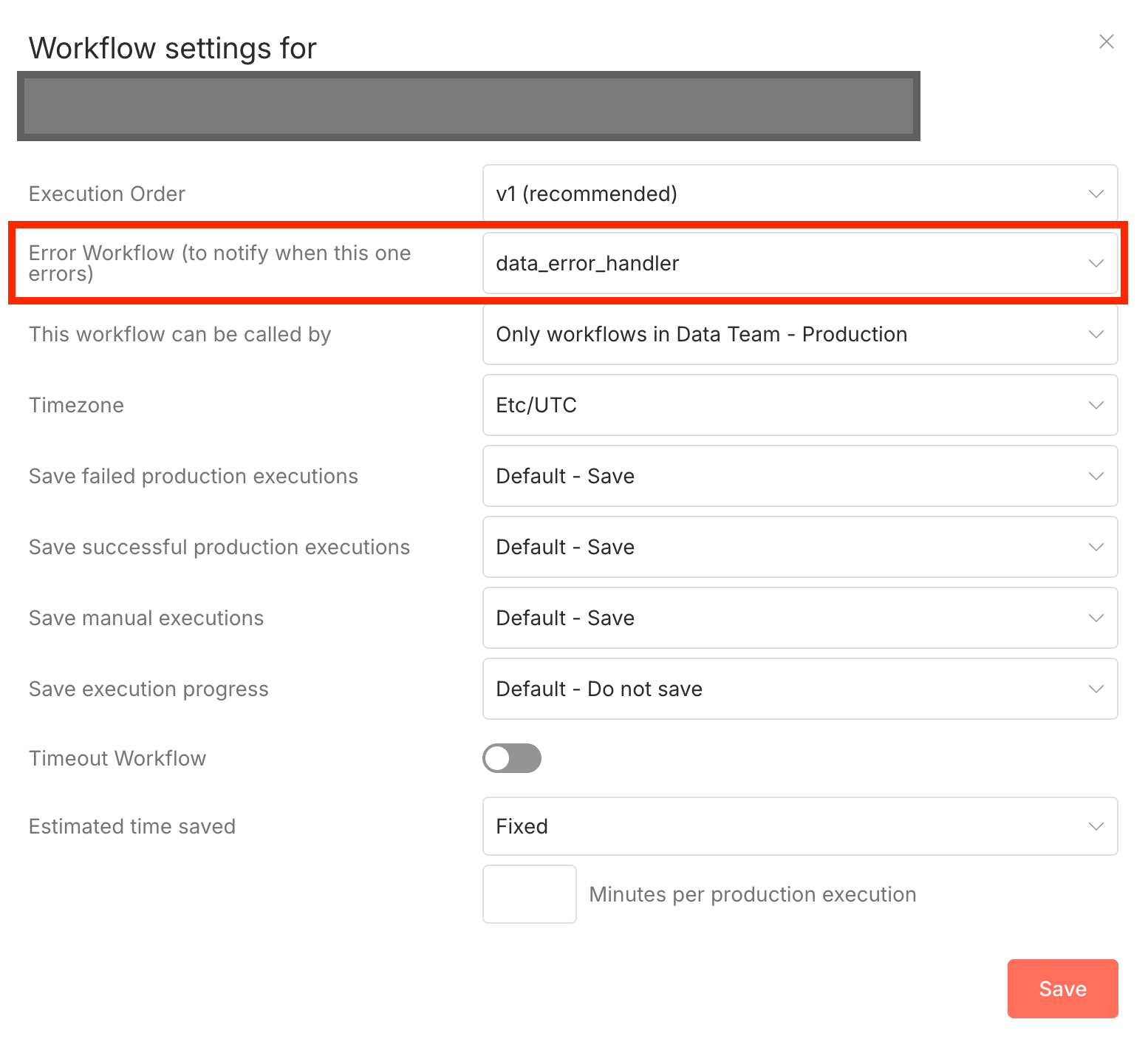Viewport: 1148px width, 1039px height.
Task: Save the workflow settings
Action: (1062, 989)
